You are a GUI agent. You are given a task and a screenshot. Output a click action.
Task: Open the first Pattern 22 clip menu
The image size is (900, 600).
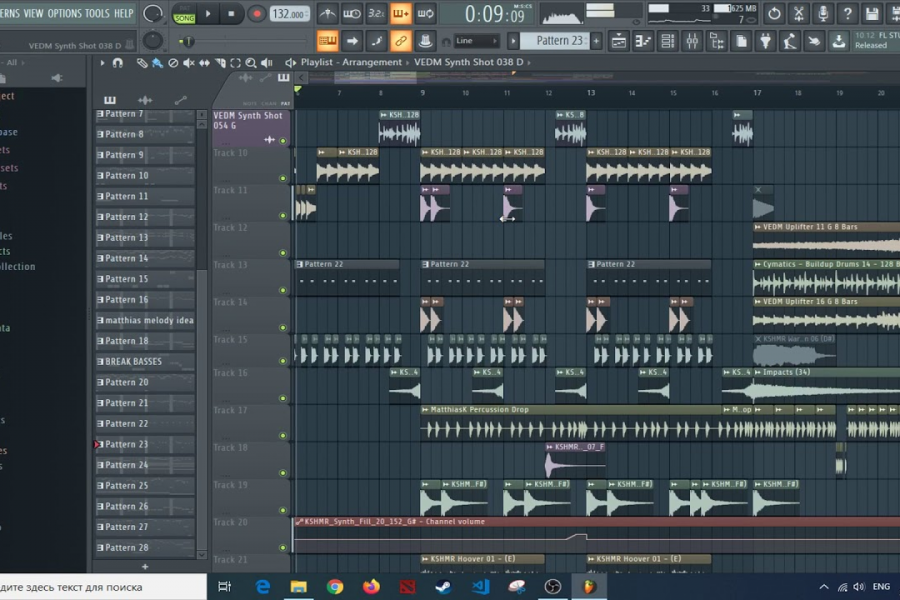(x=299, y=265)
